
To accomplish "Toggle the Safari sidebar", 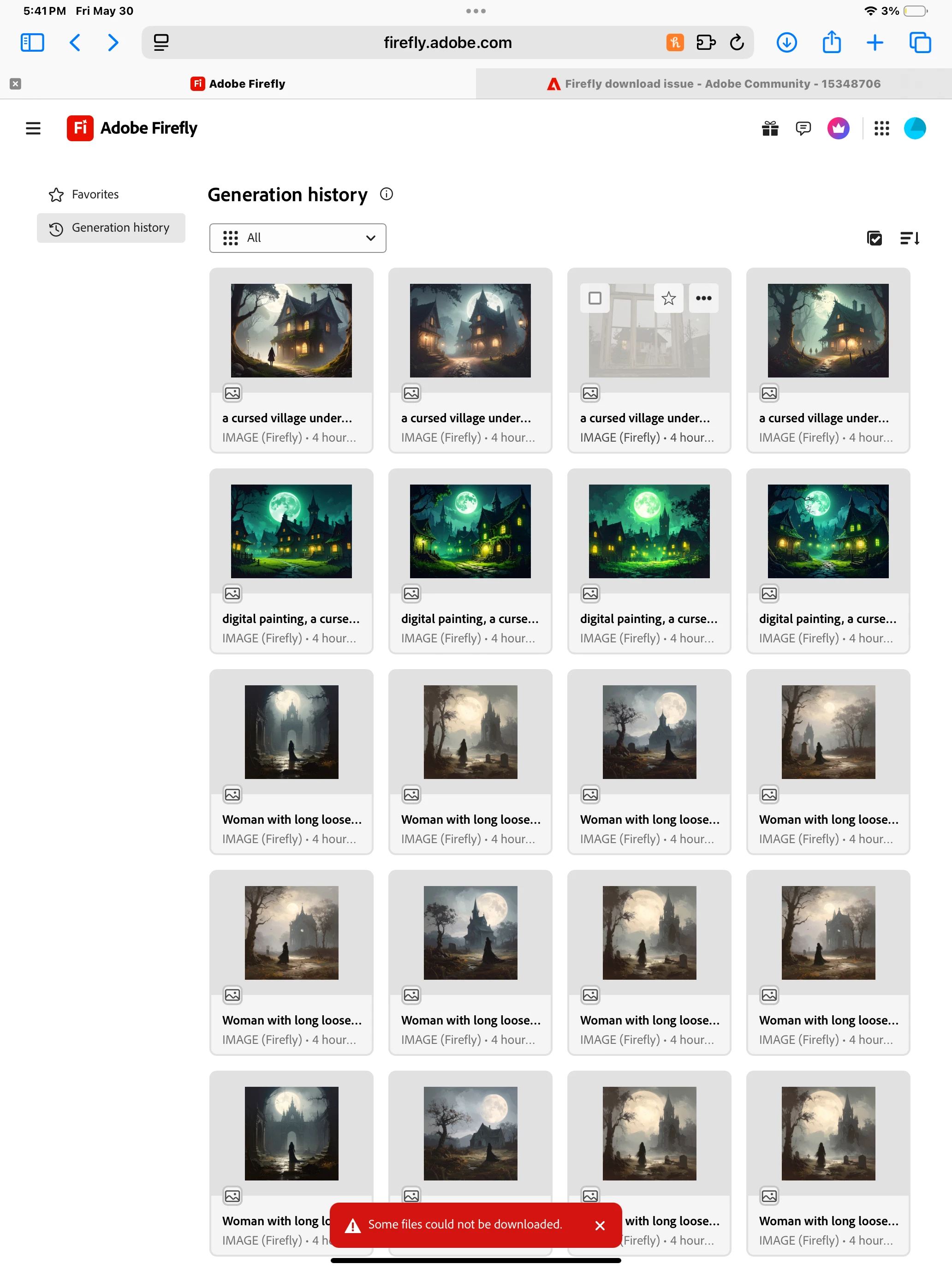I will click(x=32, y=42).
